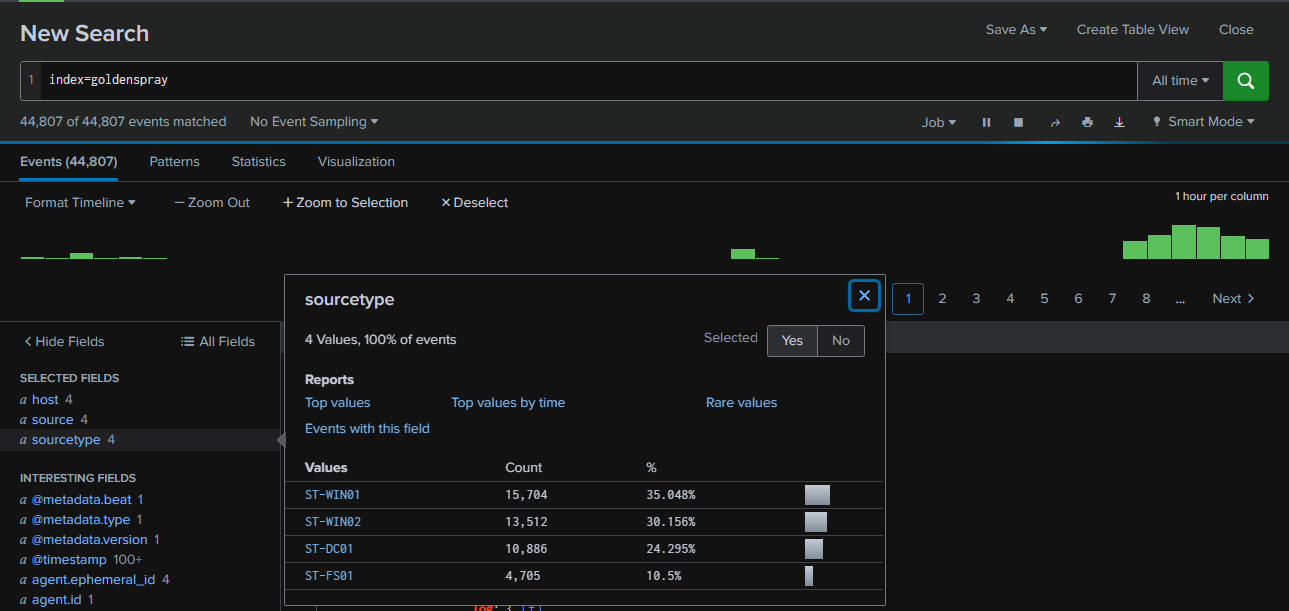Set Selected to No
The image size is (1289, 611).
pyautogui.click(x=840, y=340)
